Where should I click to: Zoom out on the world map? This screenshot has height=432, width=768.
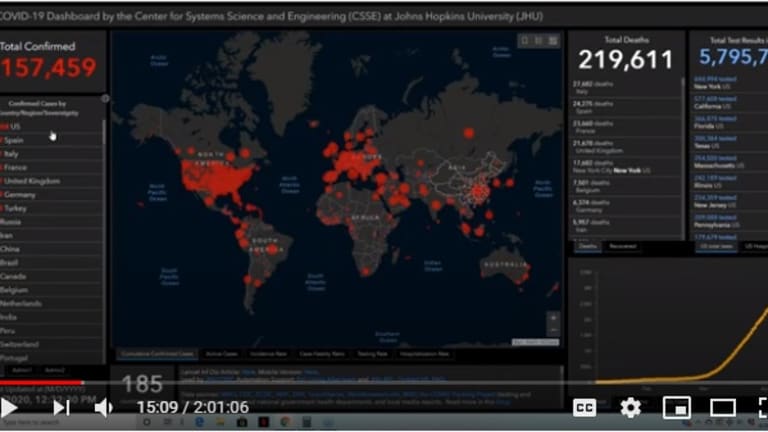(553, 330)
